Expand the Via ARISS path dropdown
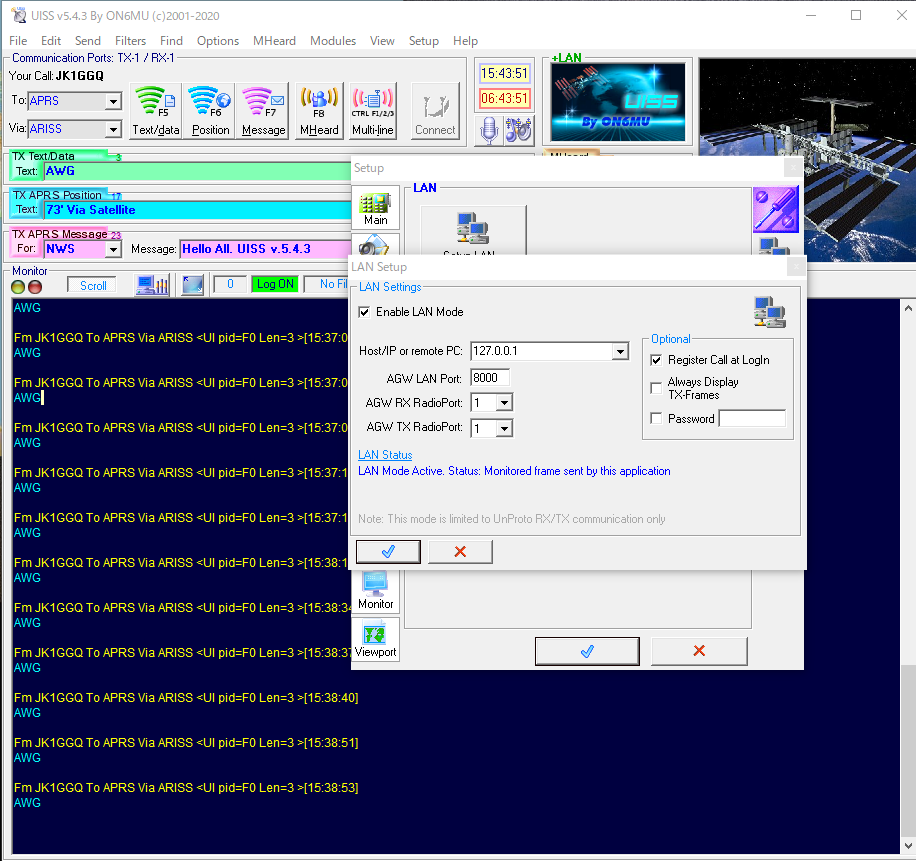This screenshot has width=916, height=861. (x=113, y=129)
